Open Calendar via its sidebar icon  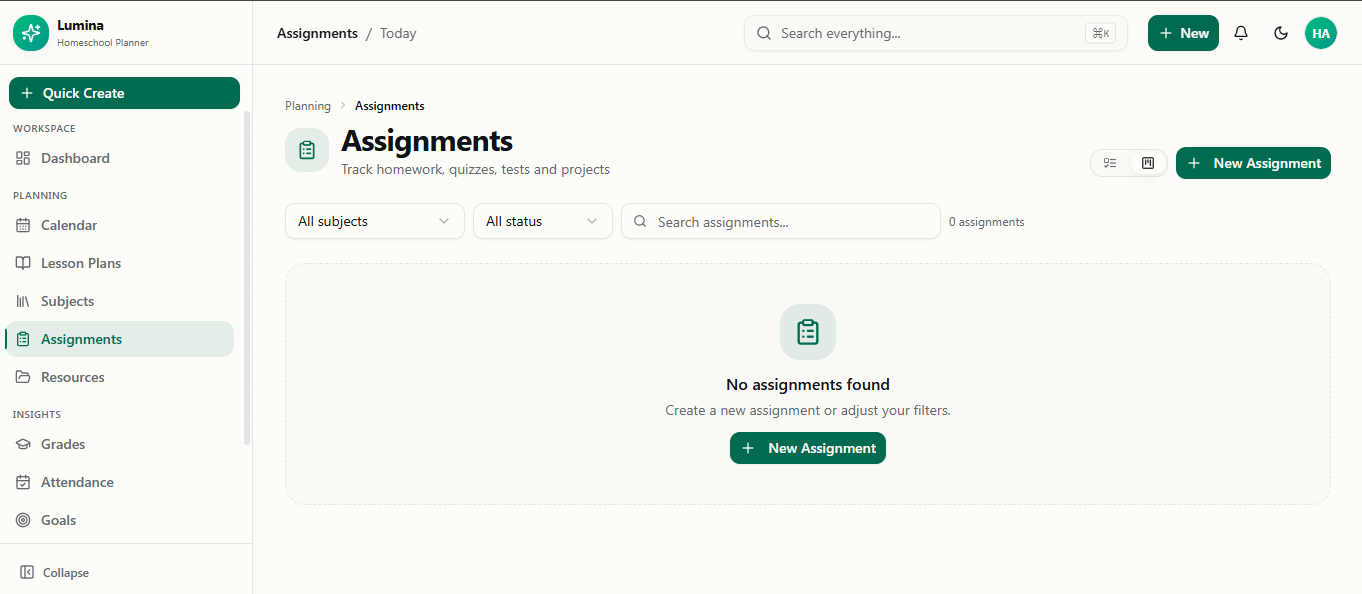tap(23, 225)
